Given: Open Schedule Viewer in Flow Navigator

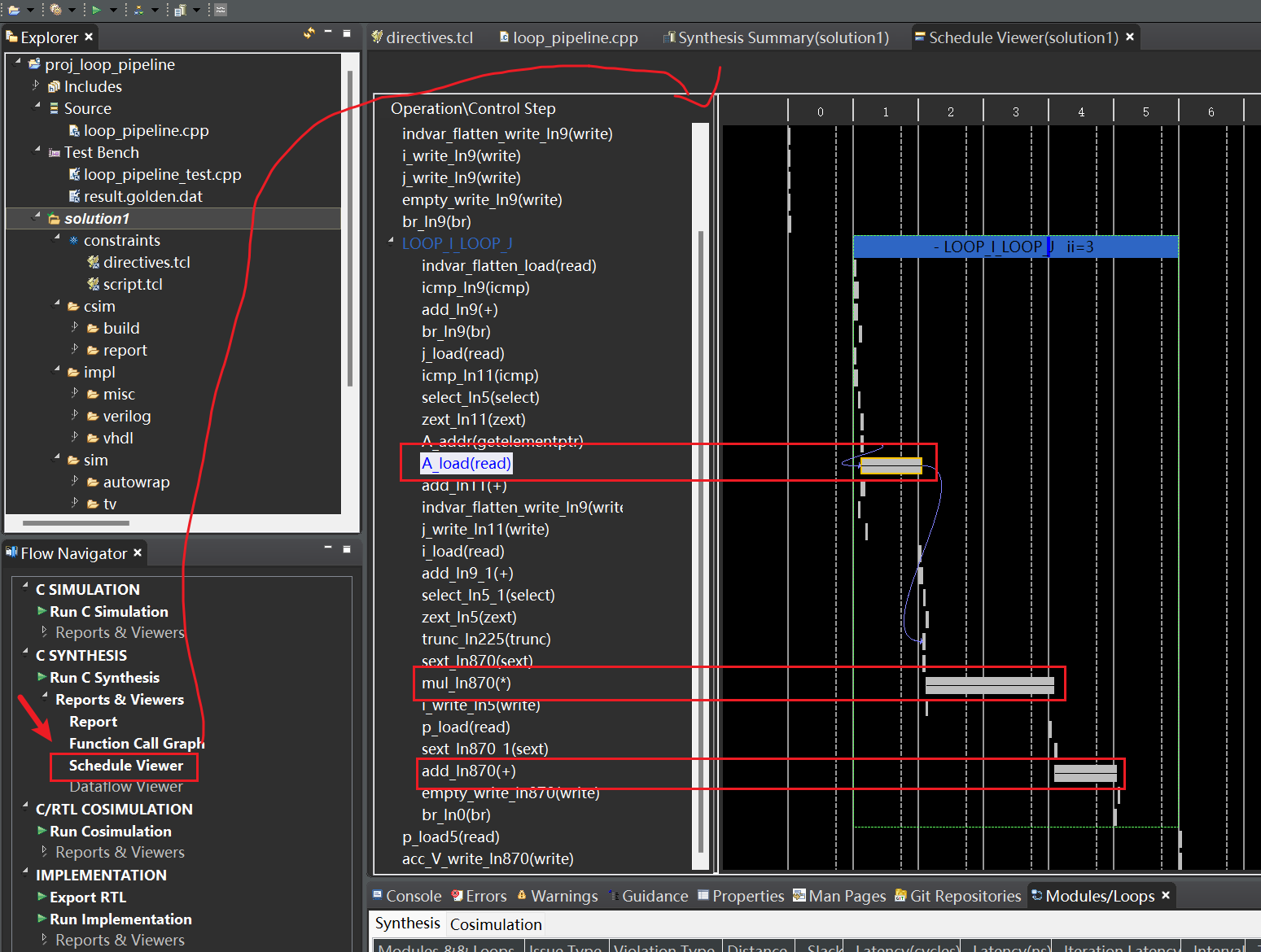Looking at the screenshot, I should point(125,765).
